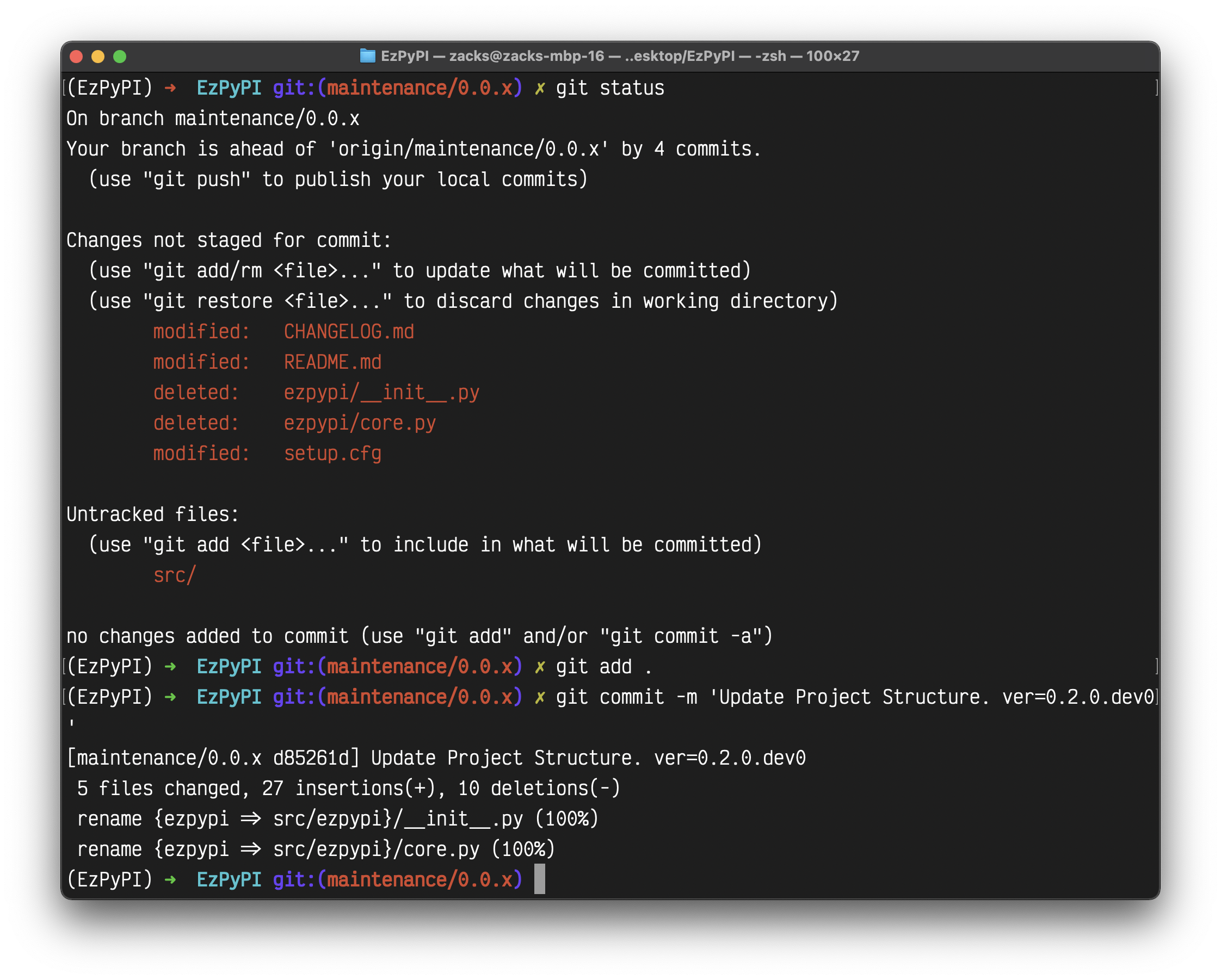Click the deleted ezpypi/core.py entry
The width and height of the screenshot is (1221, 980).
359,424
